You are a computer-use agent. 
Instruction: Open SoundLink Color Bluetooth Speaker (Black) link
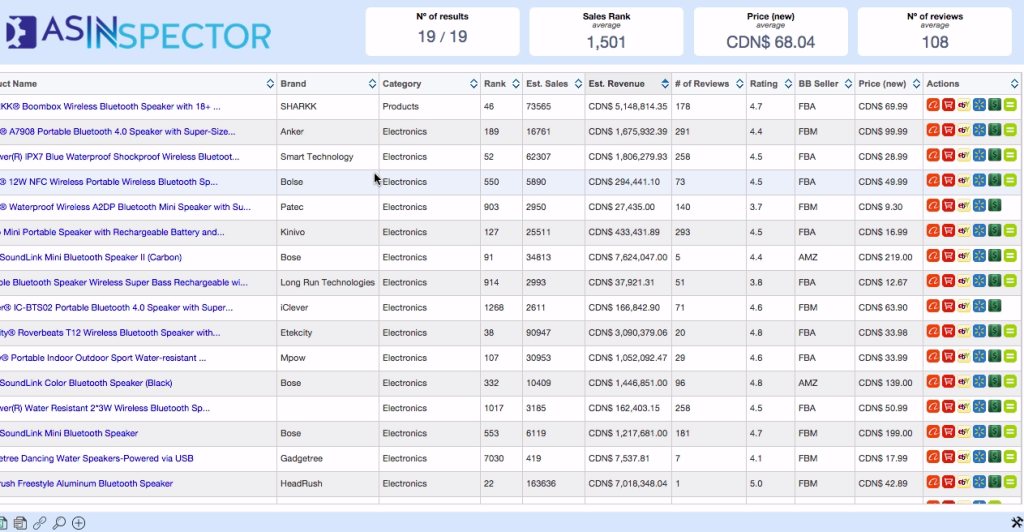pyautogui.click(x=86, y=383)
